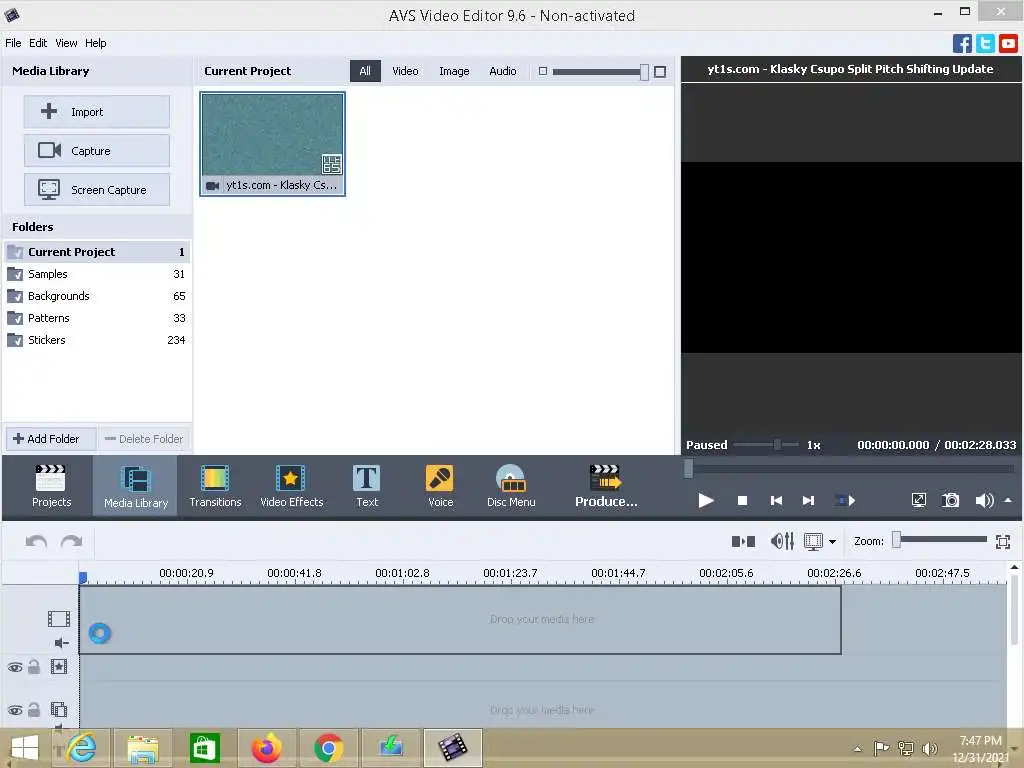Jump to previous frame in preview

click(x=776, y=501)
